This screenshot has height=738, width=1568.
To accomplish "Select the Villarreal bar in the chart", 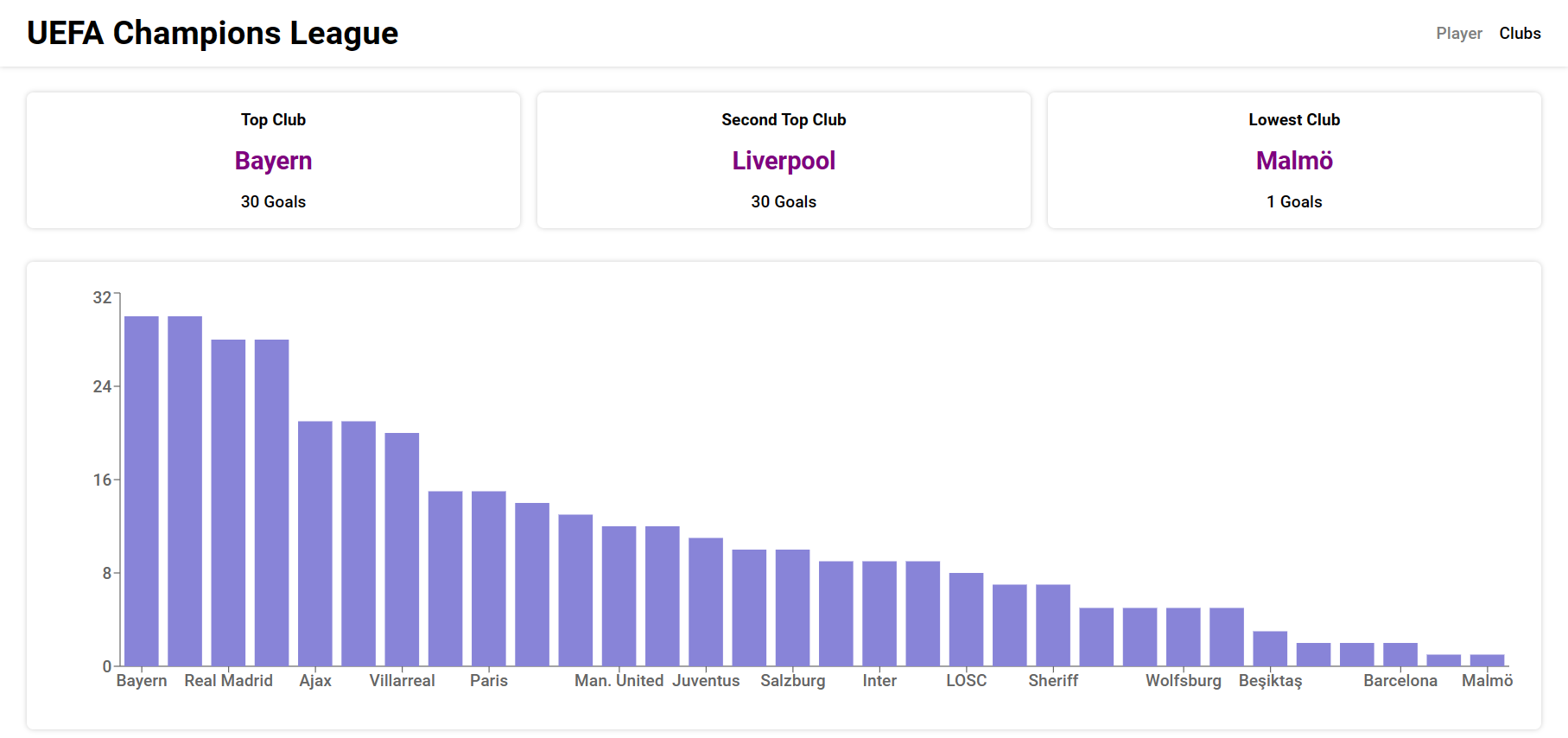I will click(402, 550).
